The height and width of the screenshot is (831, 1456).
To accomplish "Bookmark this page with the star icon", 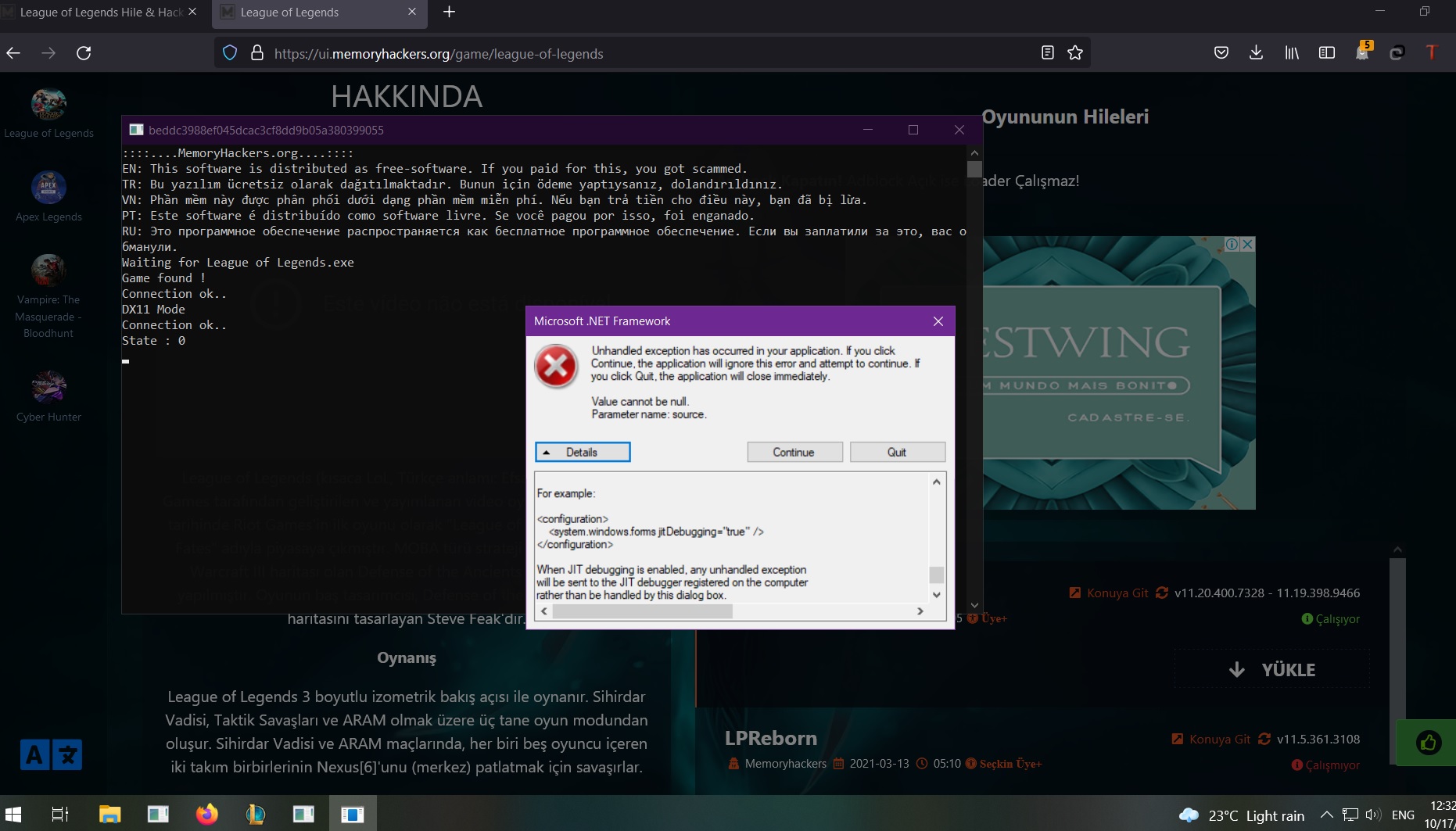I will tap(1075, 53).
